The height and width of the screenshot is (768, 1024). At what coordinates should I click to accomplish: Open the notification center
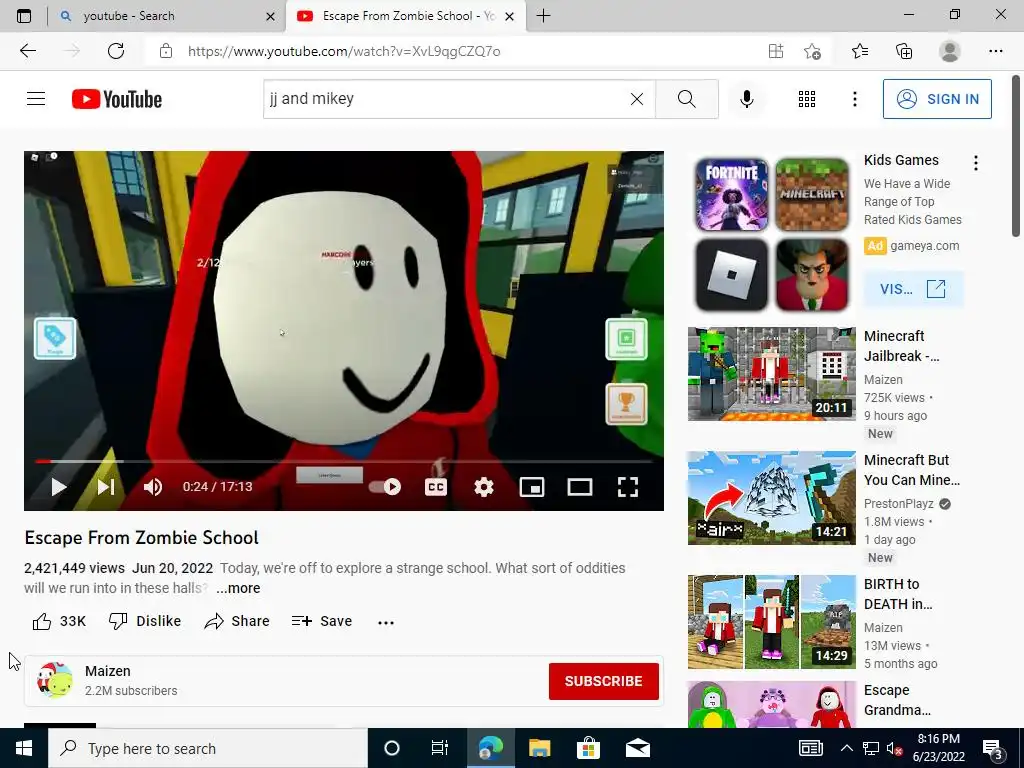(x=993, y=748)
